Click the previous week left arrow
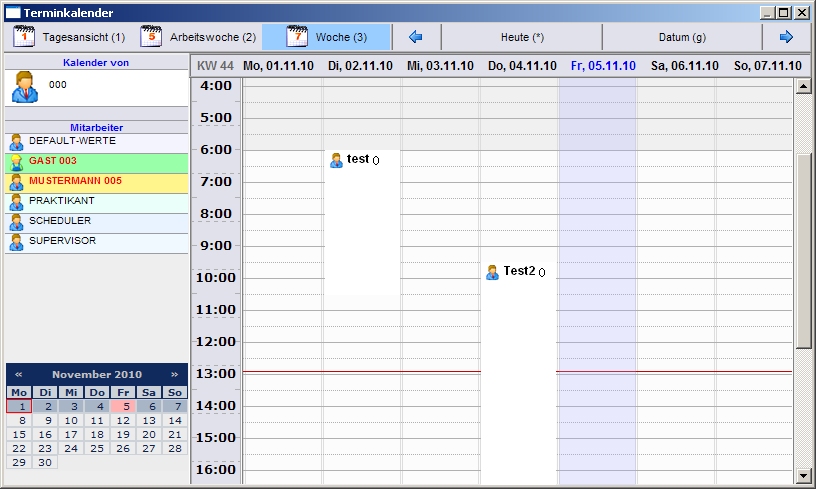Image resolution: width=816 pixels, height=489 pixels. 416,37
